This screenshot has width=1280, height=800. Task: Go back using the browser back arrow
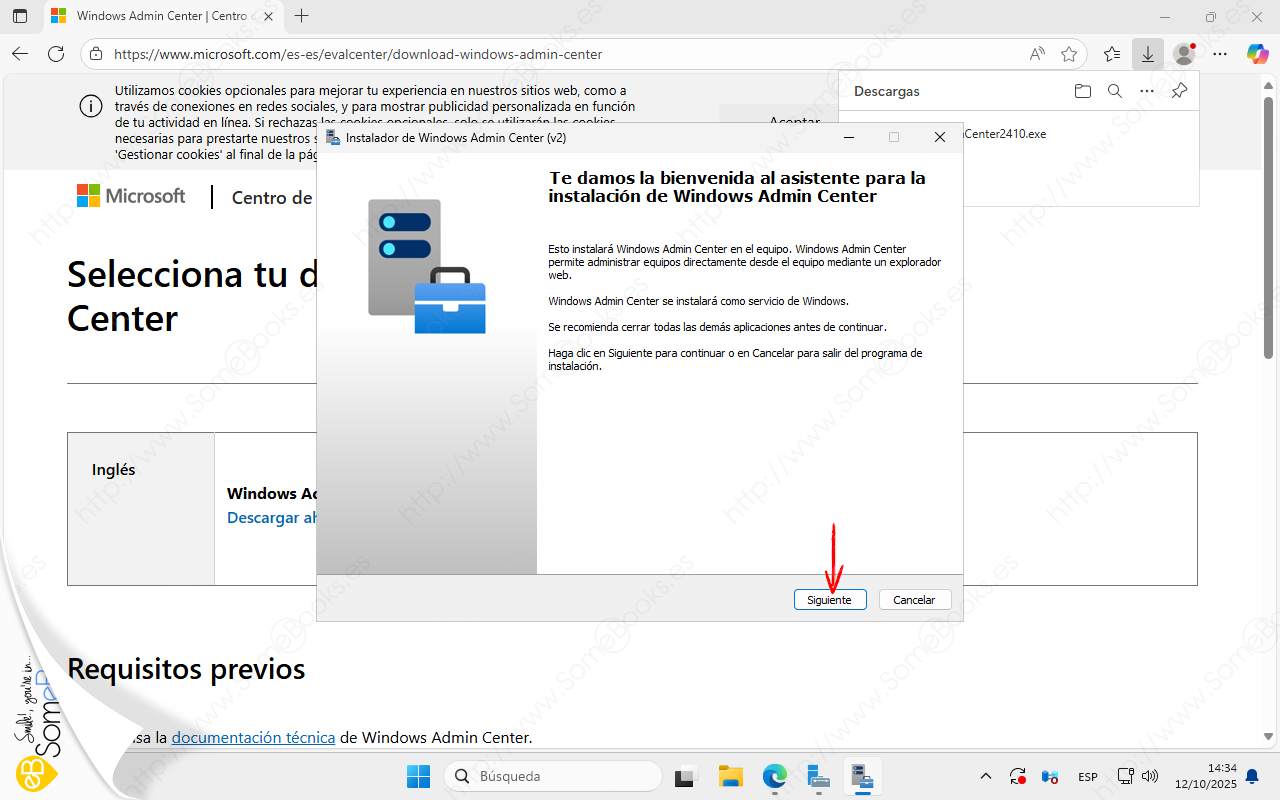coord(21,54)
